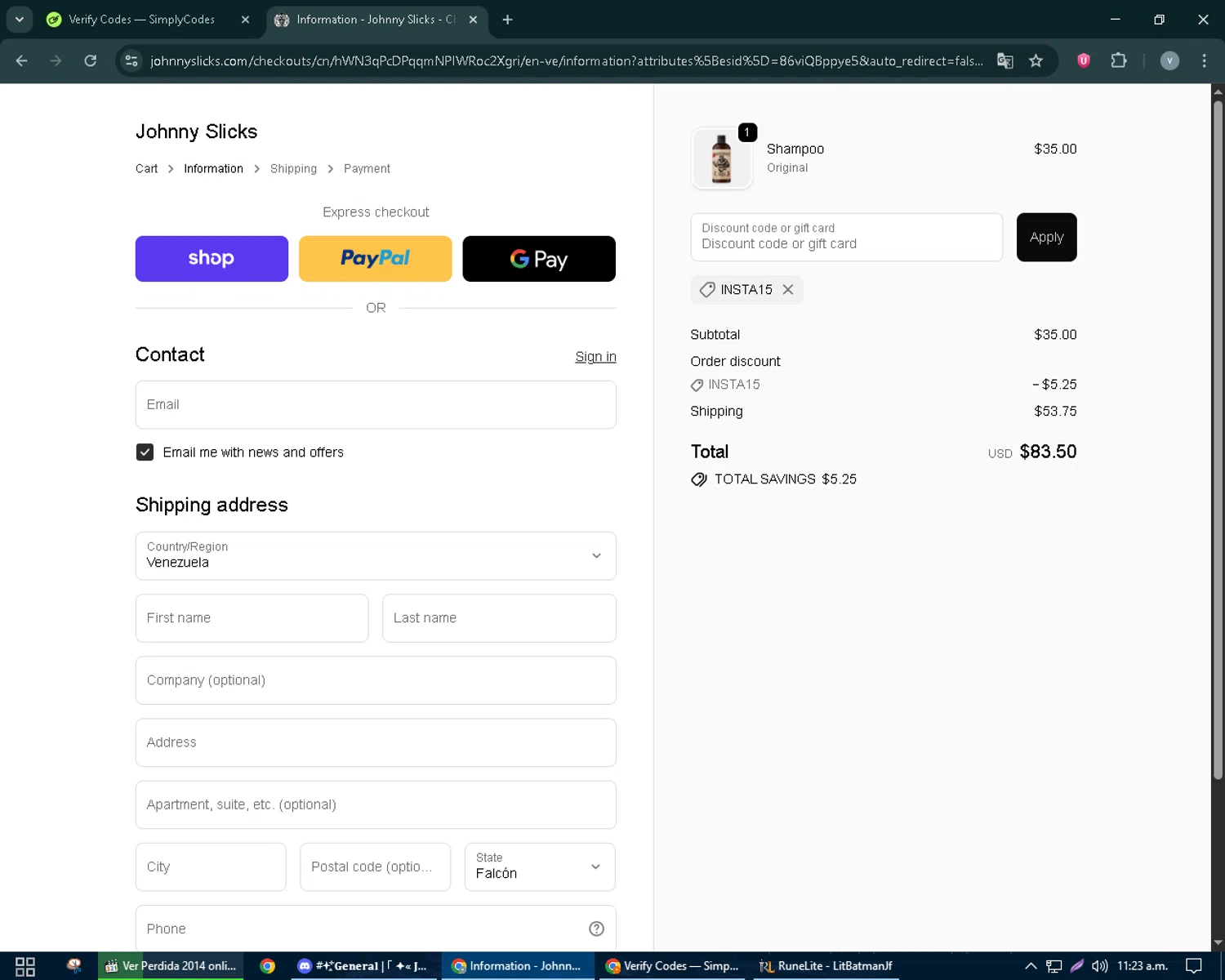Focus the First name field

[252, 618]
